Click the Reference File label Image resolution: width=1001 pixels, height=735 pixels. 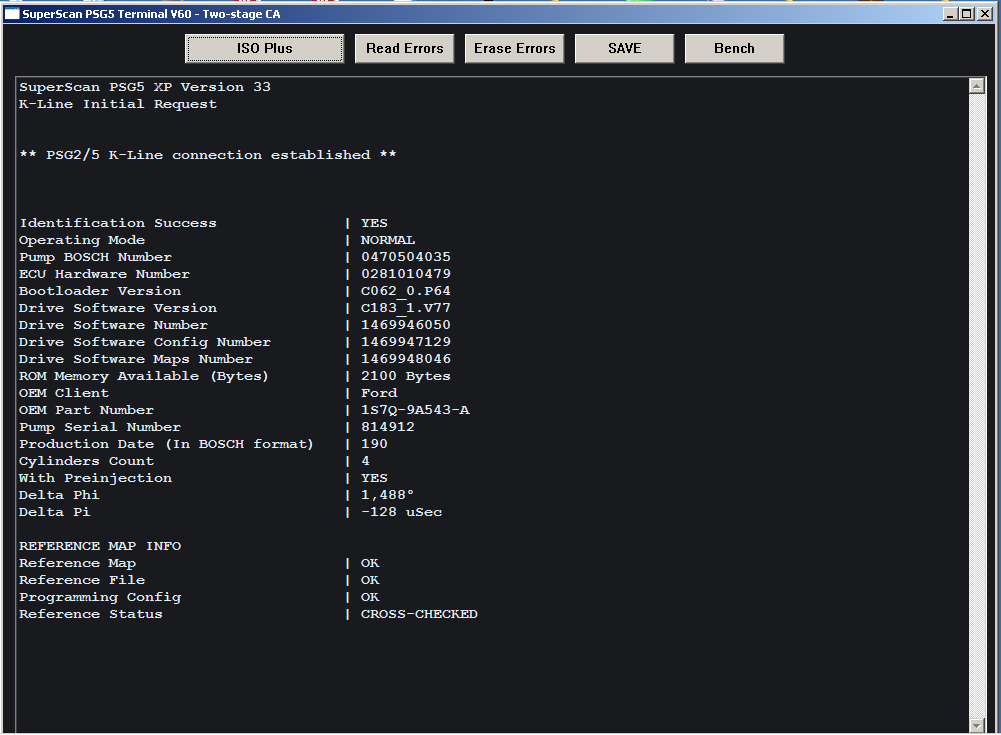pos(82,580)
